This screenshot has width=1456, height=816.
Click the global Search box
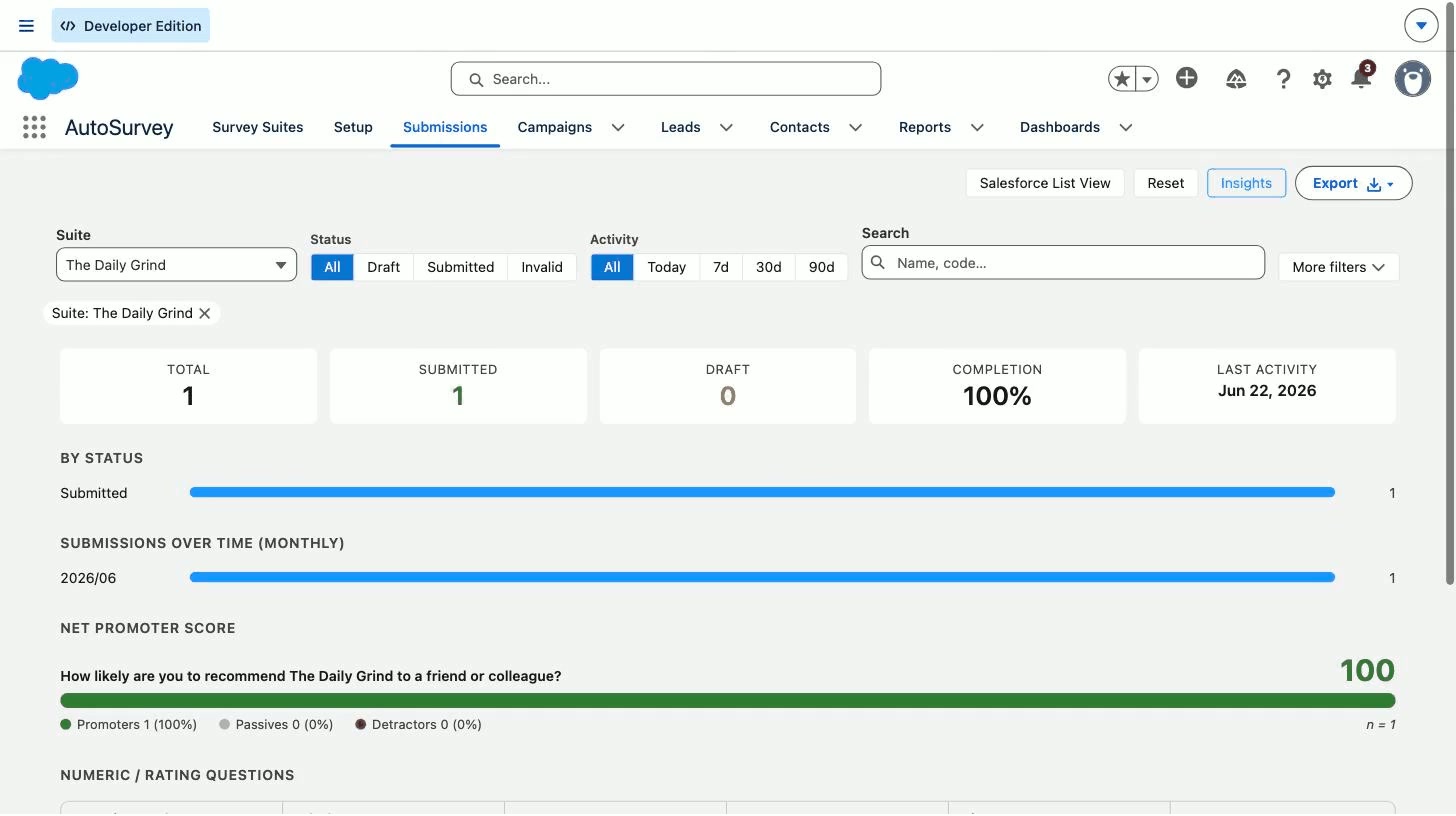(666, 79)
